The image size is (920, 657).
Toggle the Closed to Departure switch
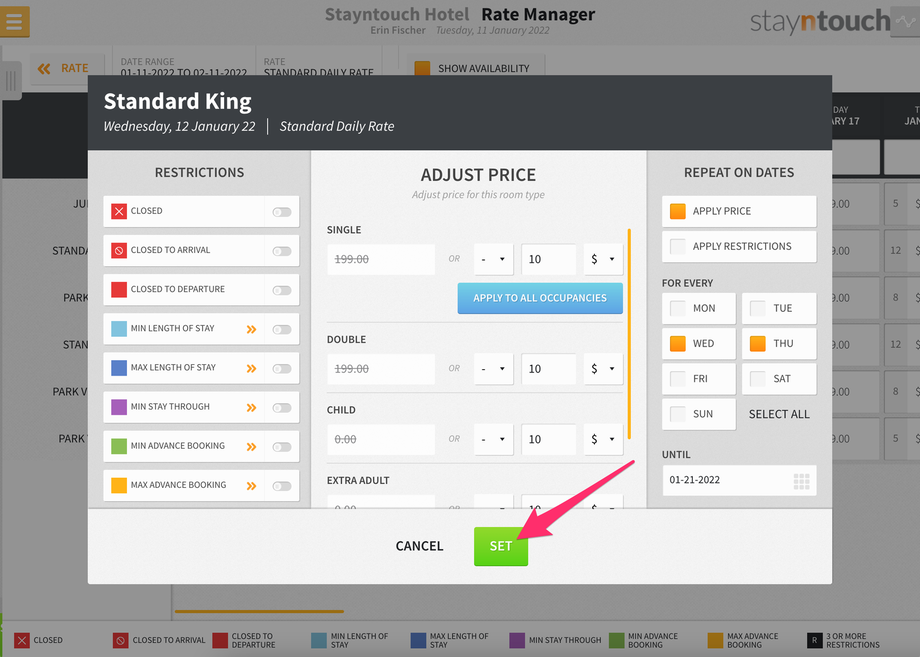click(x=282, y=290)
